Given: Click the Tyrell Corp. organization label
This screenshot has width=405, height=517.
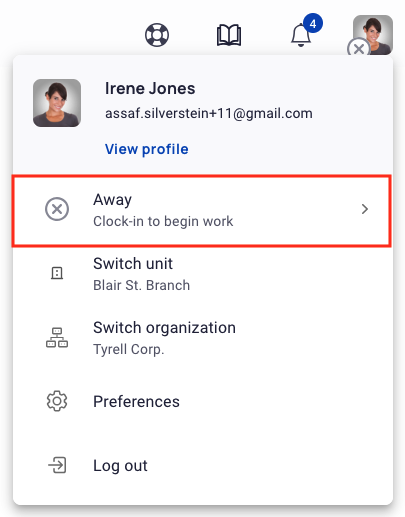Looking at the screenshot, I should 129,349.
